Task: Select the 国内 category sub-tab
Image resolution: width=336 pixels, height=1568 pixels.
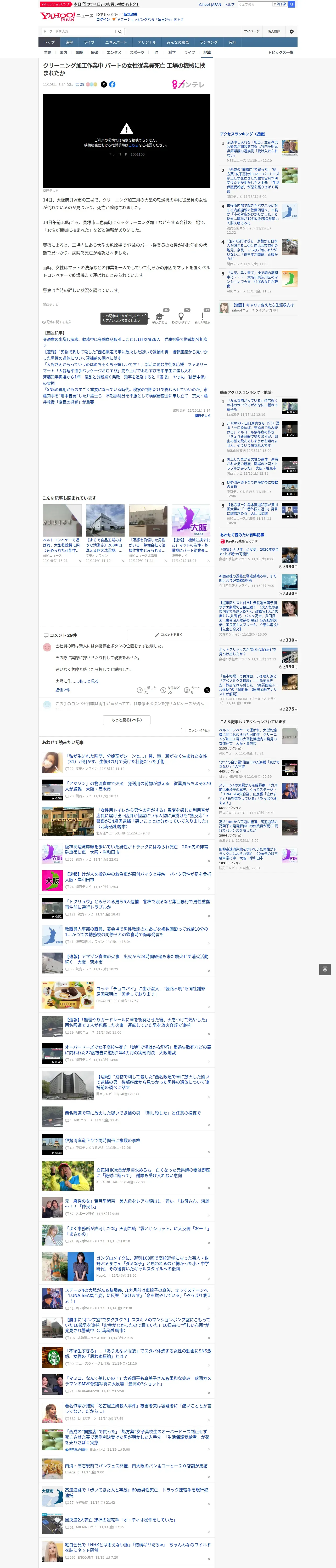Action: tap(63, 52)
